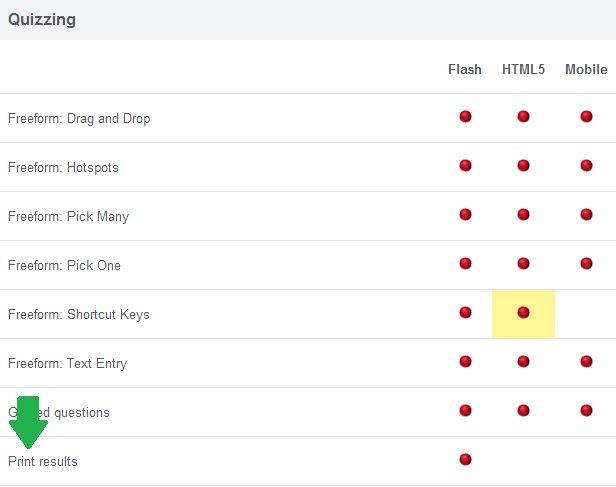The image size is (616, 487).
Task: Click the Mobile dot for Freeform: Text Entry
Action: pyautogui.click(x=586, y=362)
